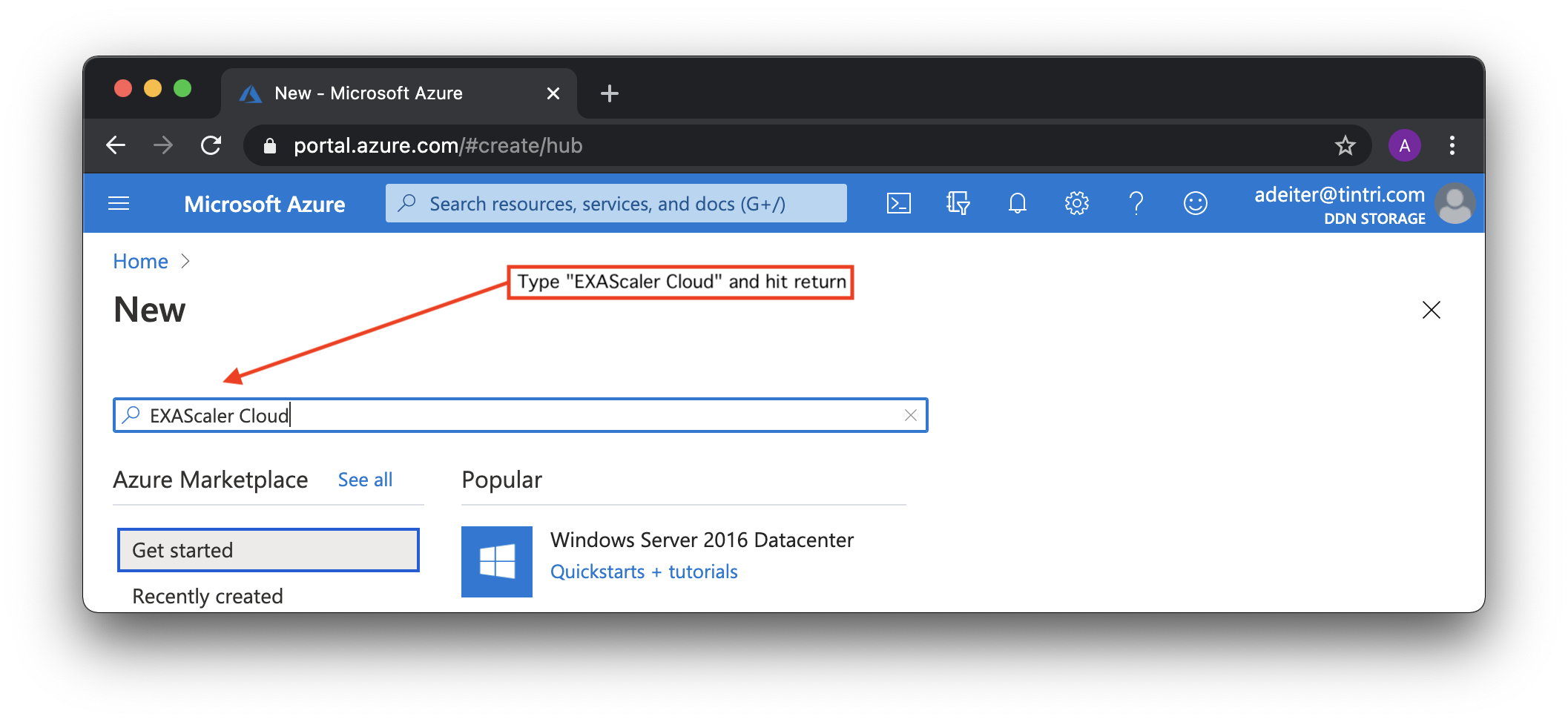1568x722 pixels.
Task: Focus the global Search resources box
Action: point(616,204)
